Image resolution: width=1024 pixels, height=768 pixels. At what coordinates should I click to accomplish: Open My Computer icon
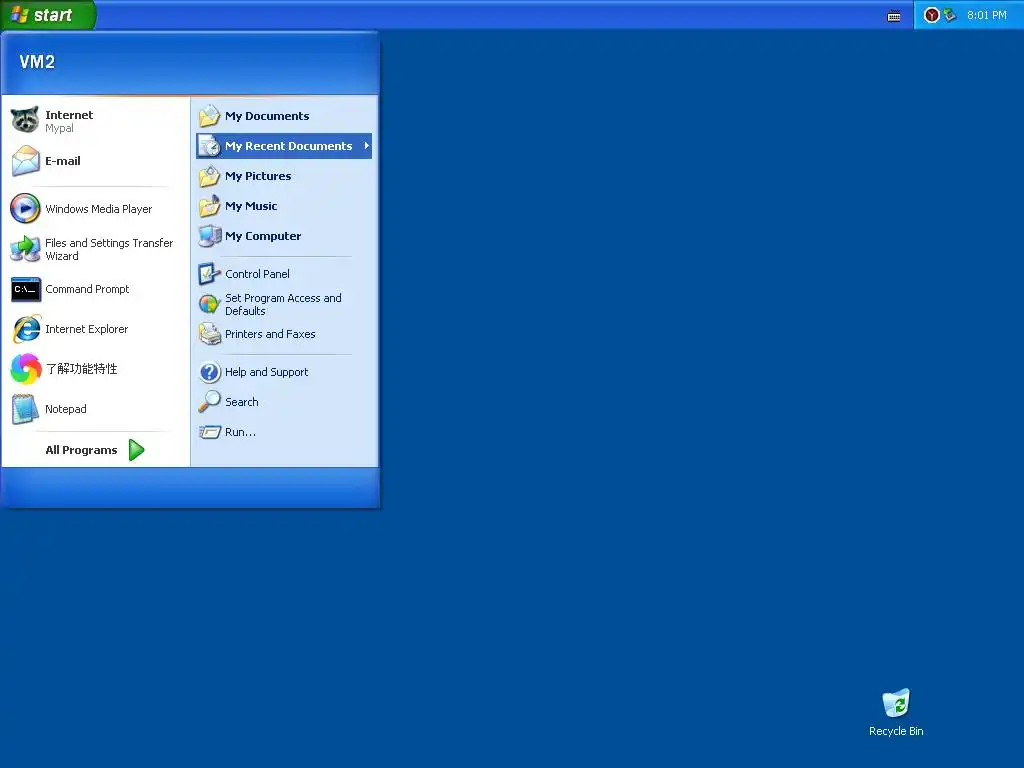[210, 236]
